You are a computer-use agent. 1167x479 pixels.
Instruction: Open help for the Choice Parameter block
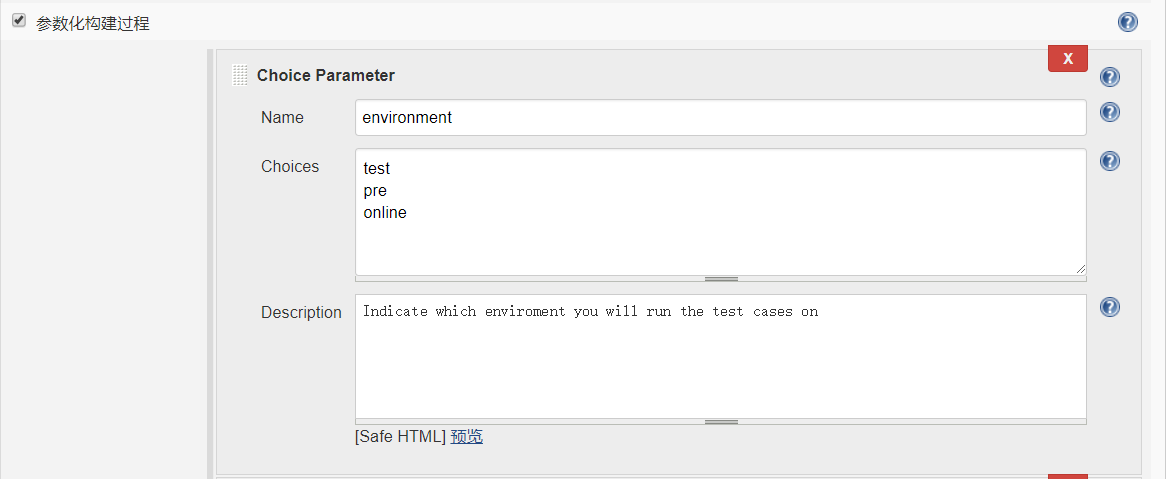(1110, 77)
